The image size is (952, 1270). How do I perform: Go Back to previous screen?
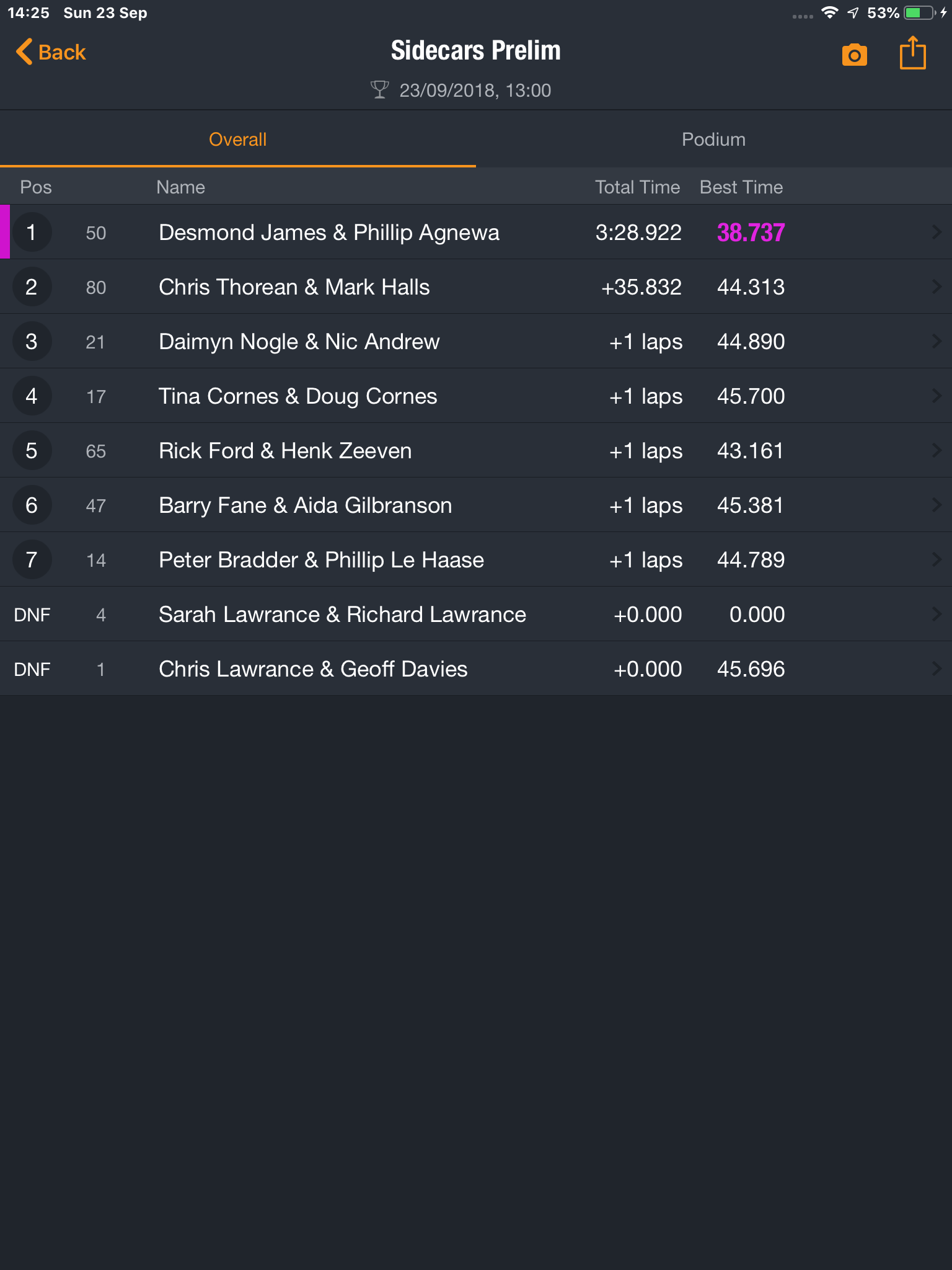click(51, 52)
